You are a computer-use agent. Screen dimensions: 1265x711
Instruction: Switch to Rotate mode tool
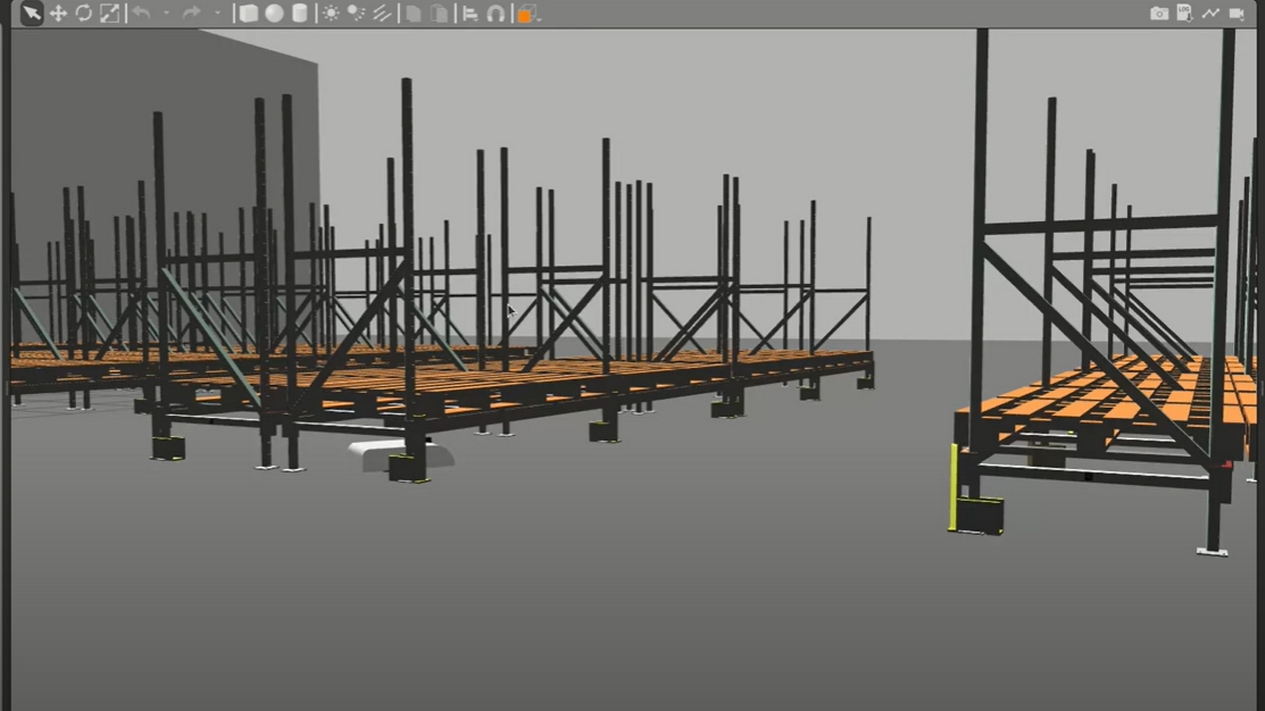click(84, 13)
